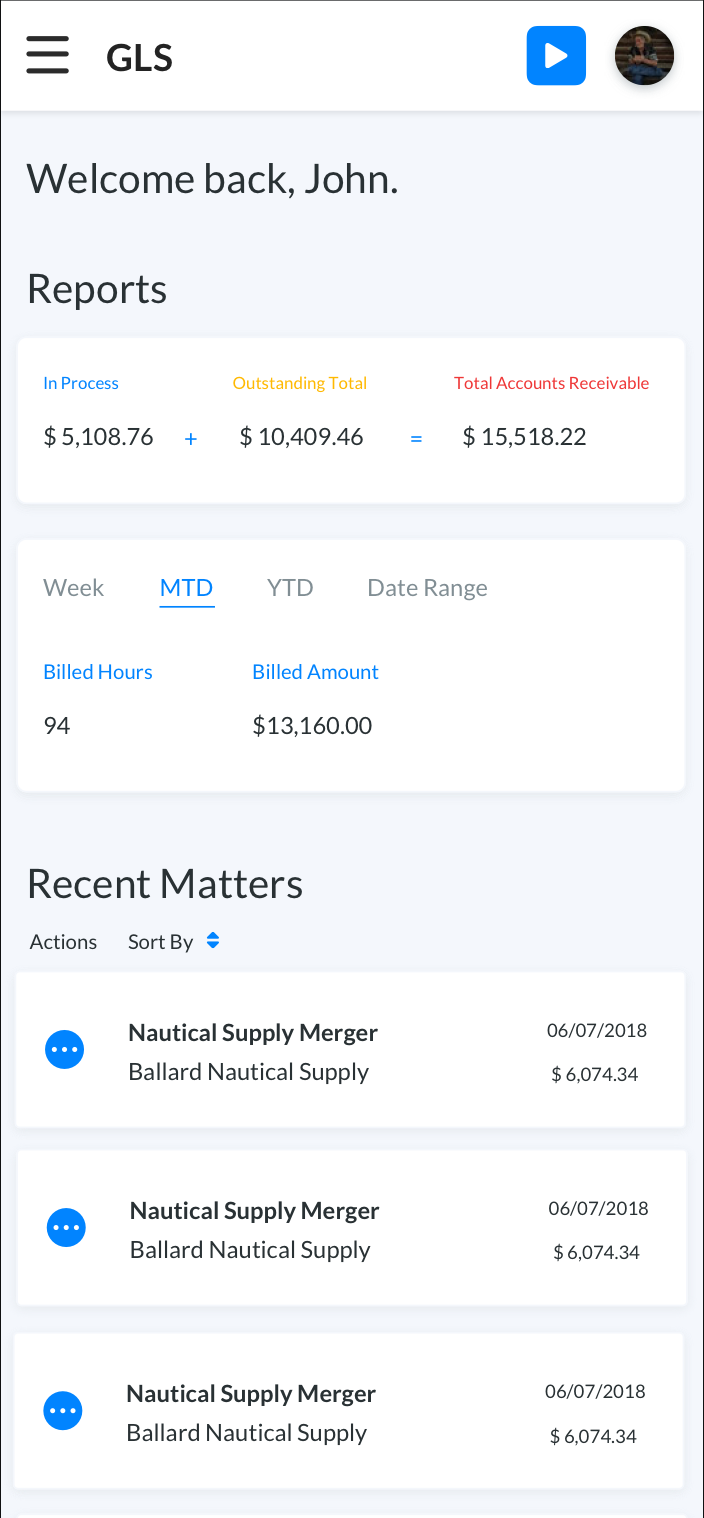
Task: Click the Actions label above the matters
Action: [63, 942]
